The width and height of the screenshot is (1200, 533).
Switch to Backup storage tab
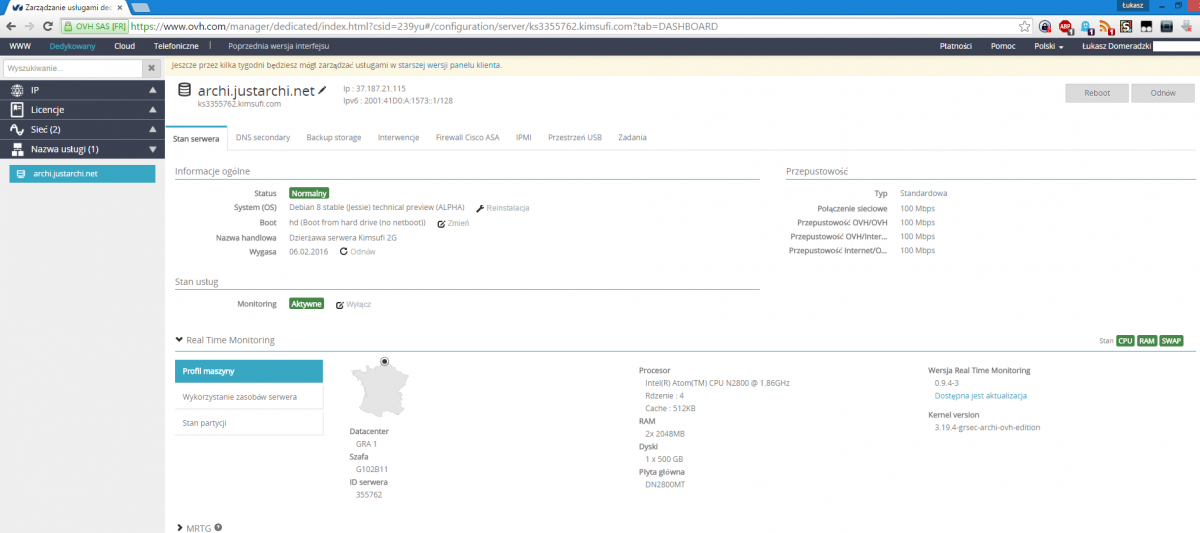pyautogui.click(x=334, y=137)
